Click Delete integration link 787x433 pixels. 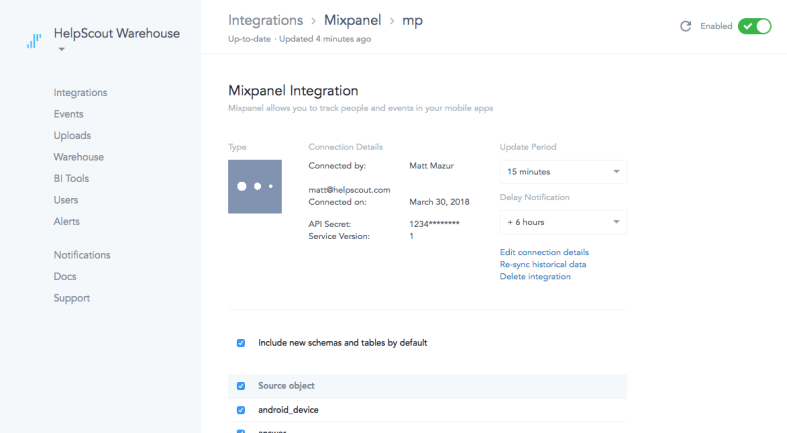pyautogui.click(x=535, y=276)
